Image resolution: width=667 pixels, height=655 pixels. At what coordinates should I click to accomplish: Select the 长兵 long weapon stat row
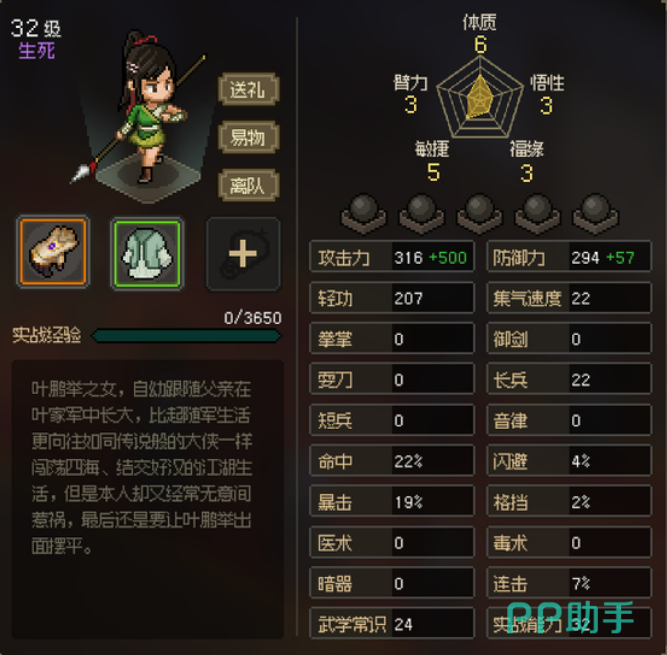[x=569, y=379]
